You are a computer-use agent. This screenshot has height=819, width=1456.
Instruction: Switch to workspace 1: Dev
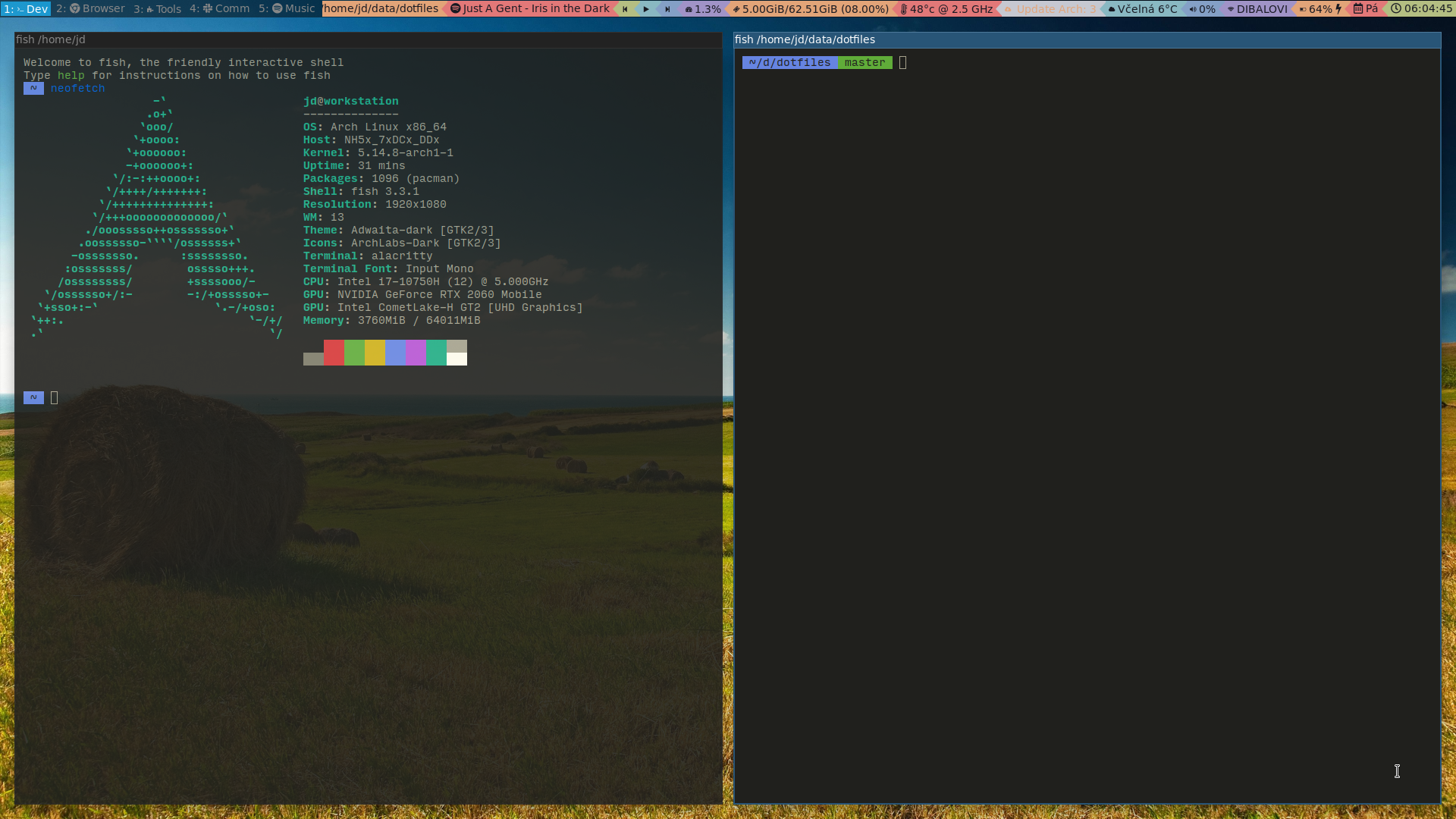coord(26,9)
